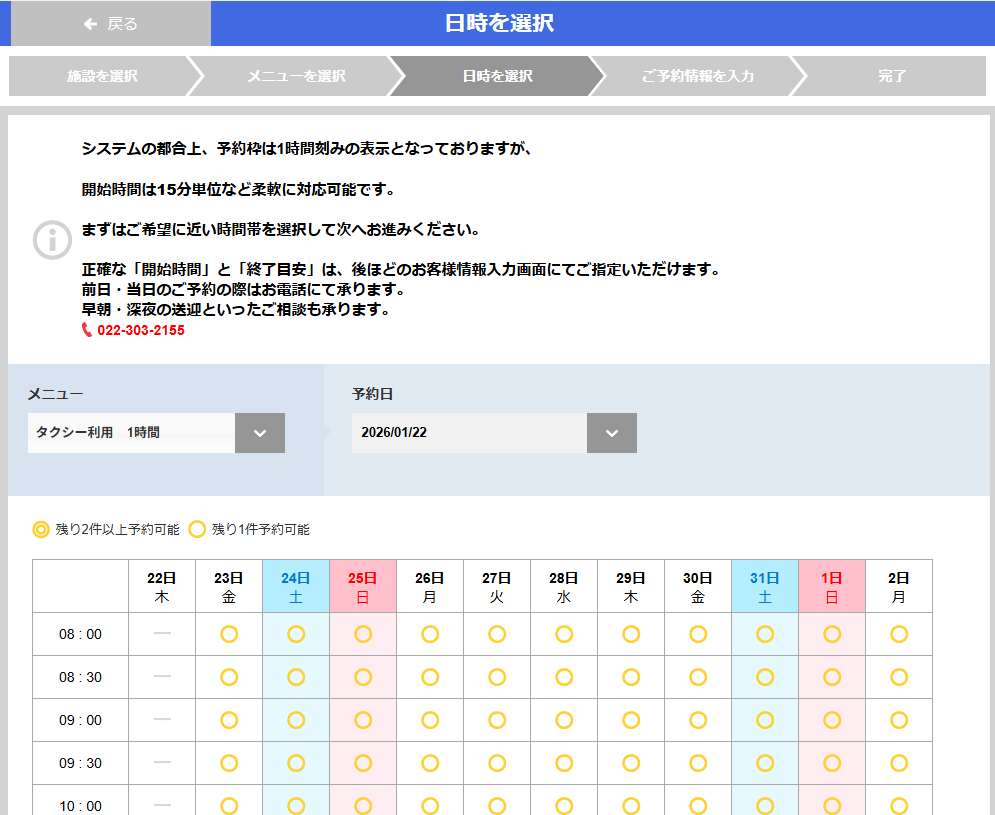Click the info icon next to the notice text
Image resolution: width=995 pixels, height=815 pixels.
[x=52, y=240]
